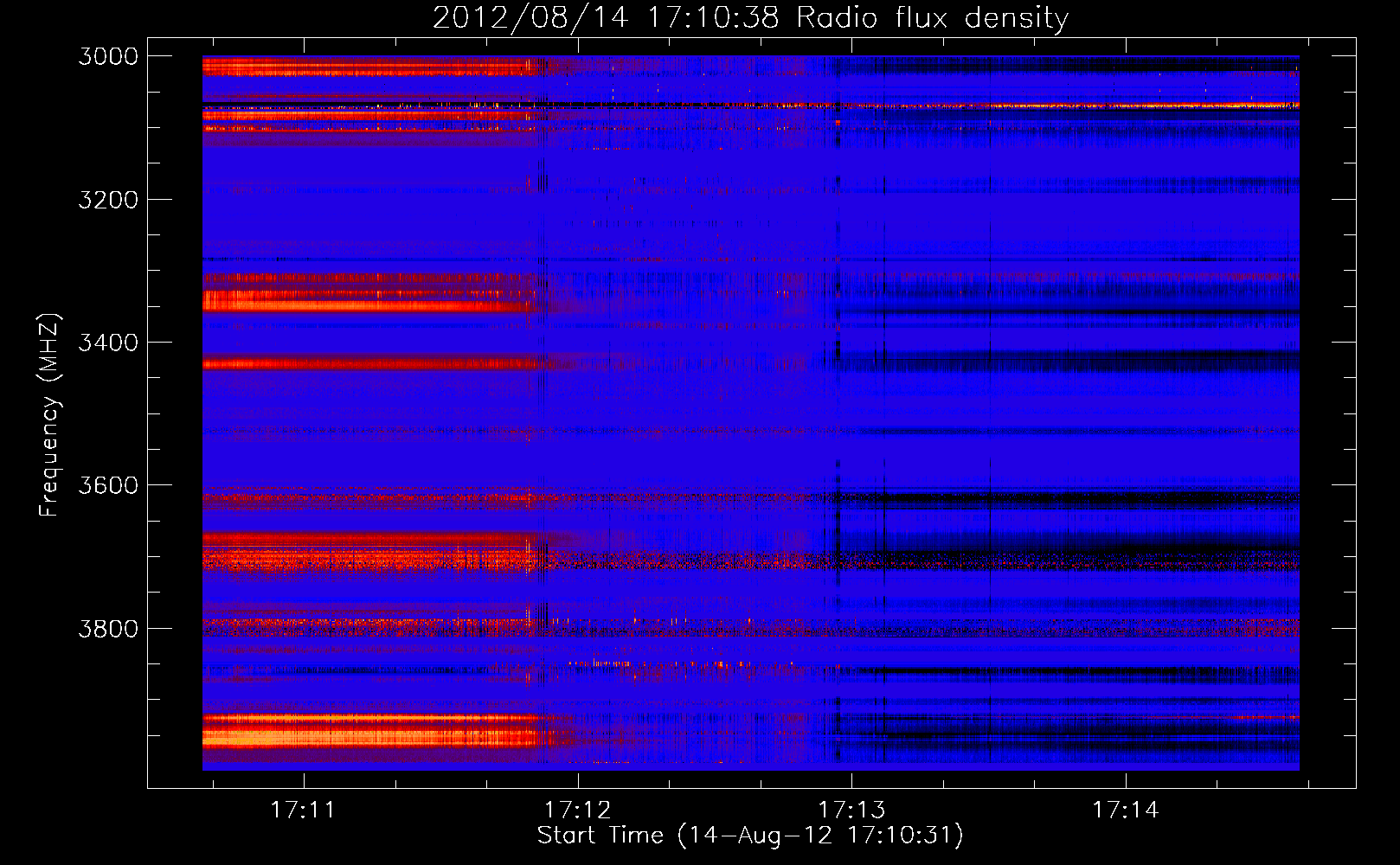
Task: Click the 17:11 time axis label
Action: (x=303, y=810)
